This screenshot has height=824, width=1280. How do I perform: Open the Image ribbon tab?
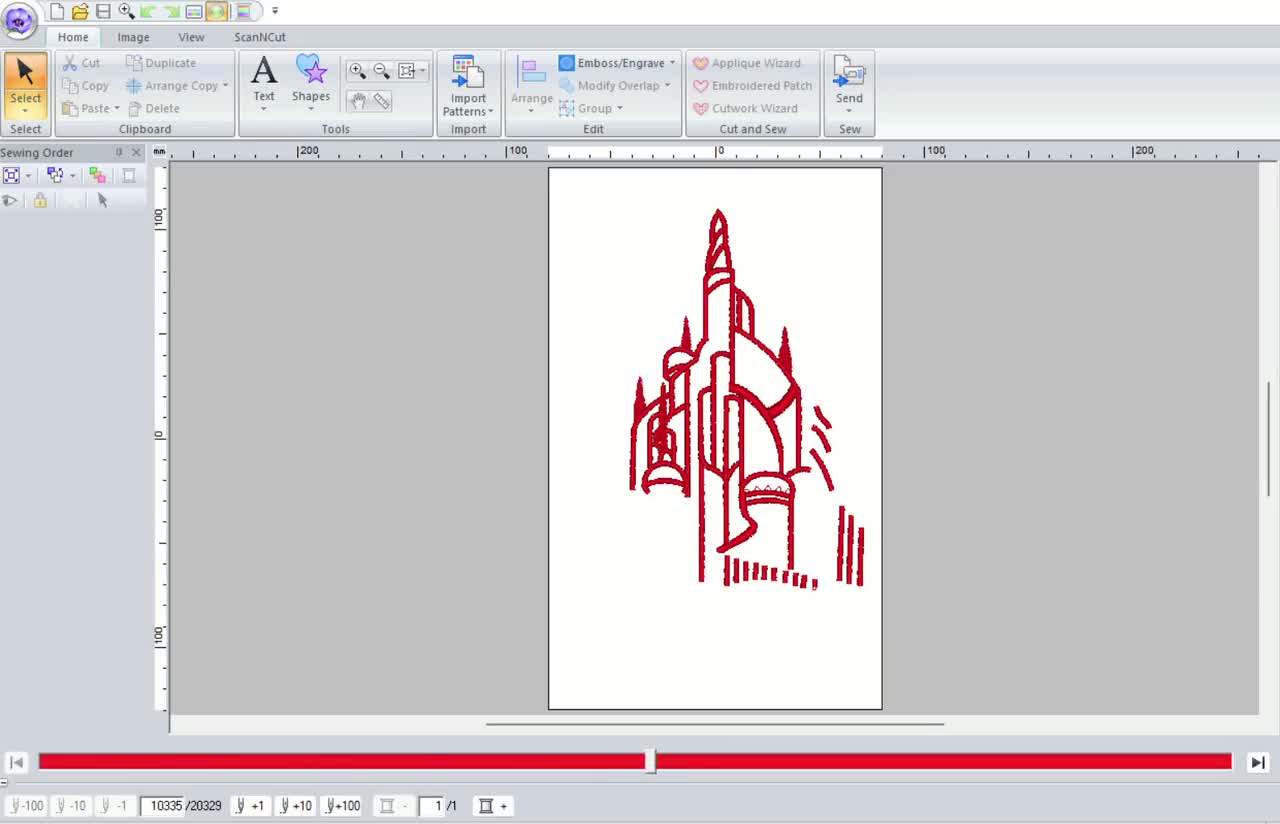(x=133, y=37)
